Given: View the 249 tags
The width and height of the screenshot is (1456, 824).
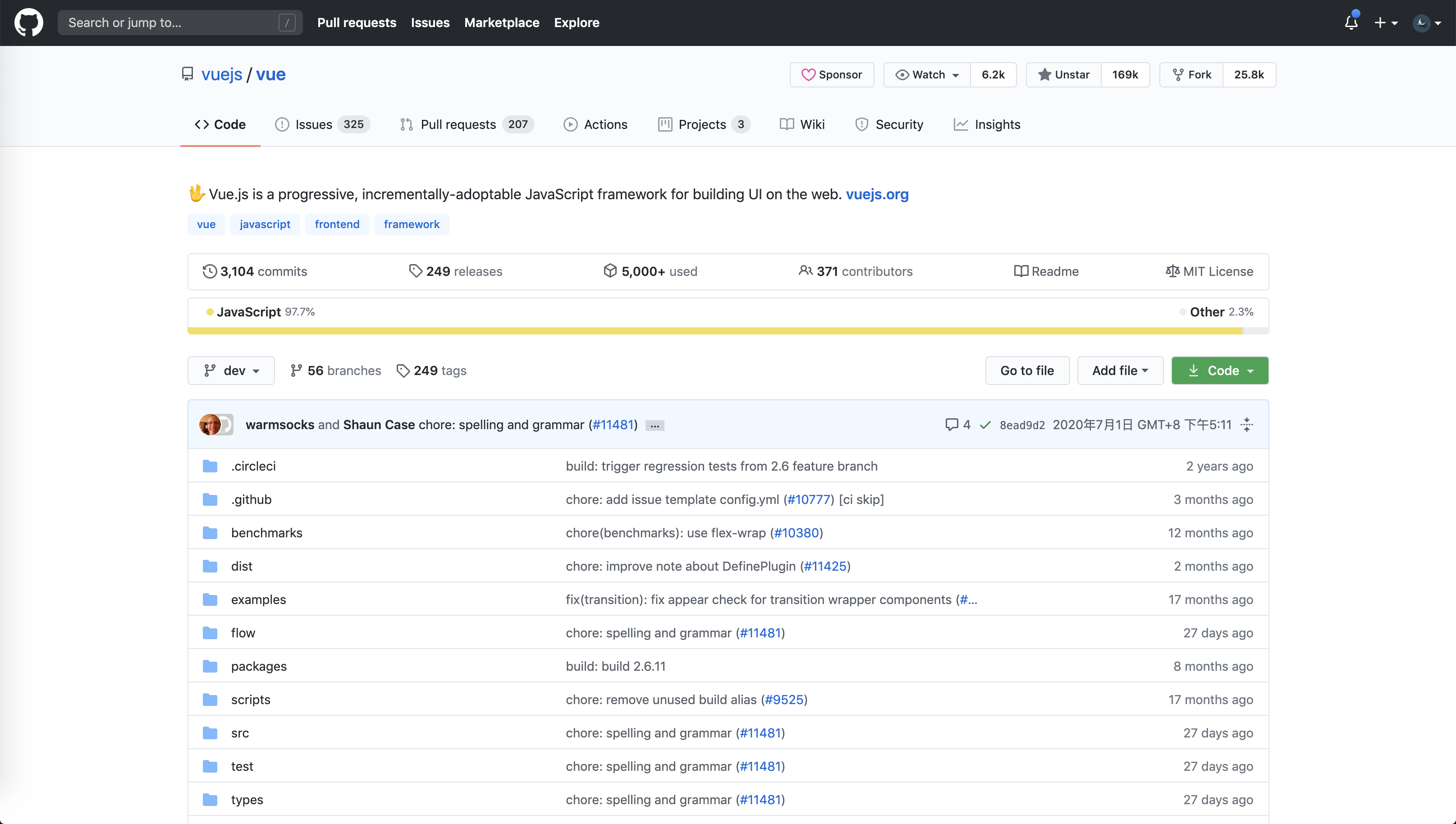Looking at the screenshot, I should click(x=432, y=371).
